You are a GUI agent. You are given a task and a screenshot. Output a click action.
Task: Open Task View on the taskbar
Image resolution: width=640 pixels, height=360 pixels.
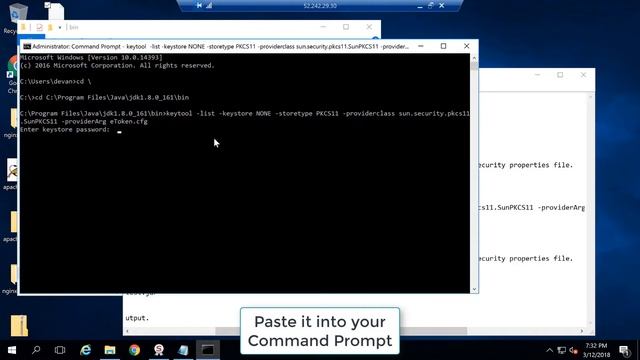pyautogui.click(x=60, y=350)
